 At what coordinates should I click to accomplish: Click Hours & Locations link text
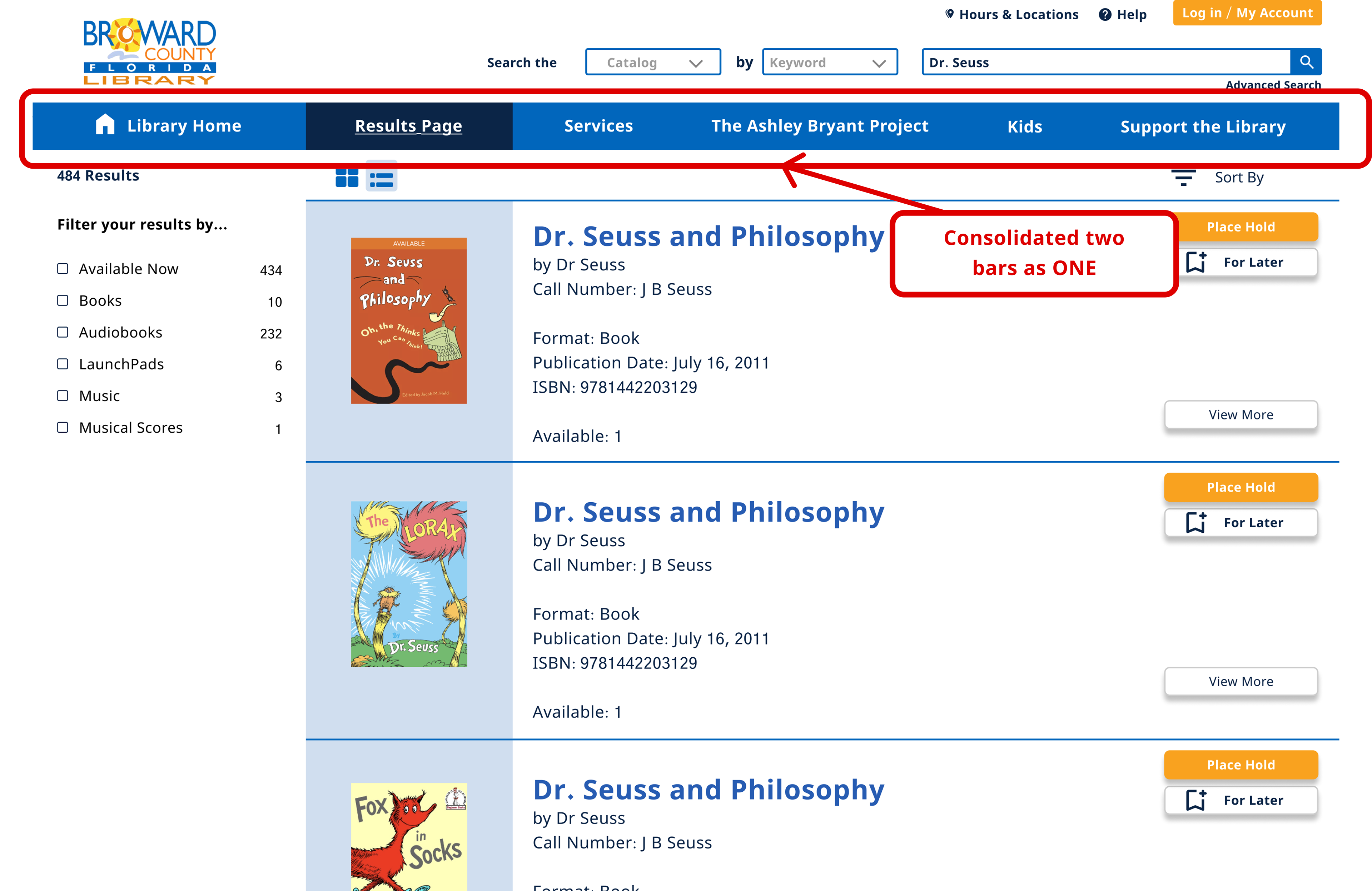(1018, 14)
